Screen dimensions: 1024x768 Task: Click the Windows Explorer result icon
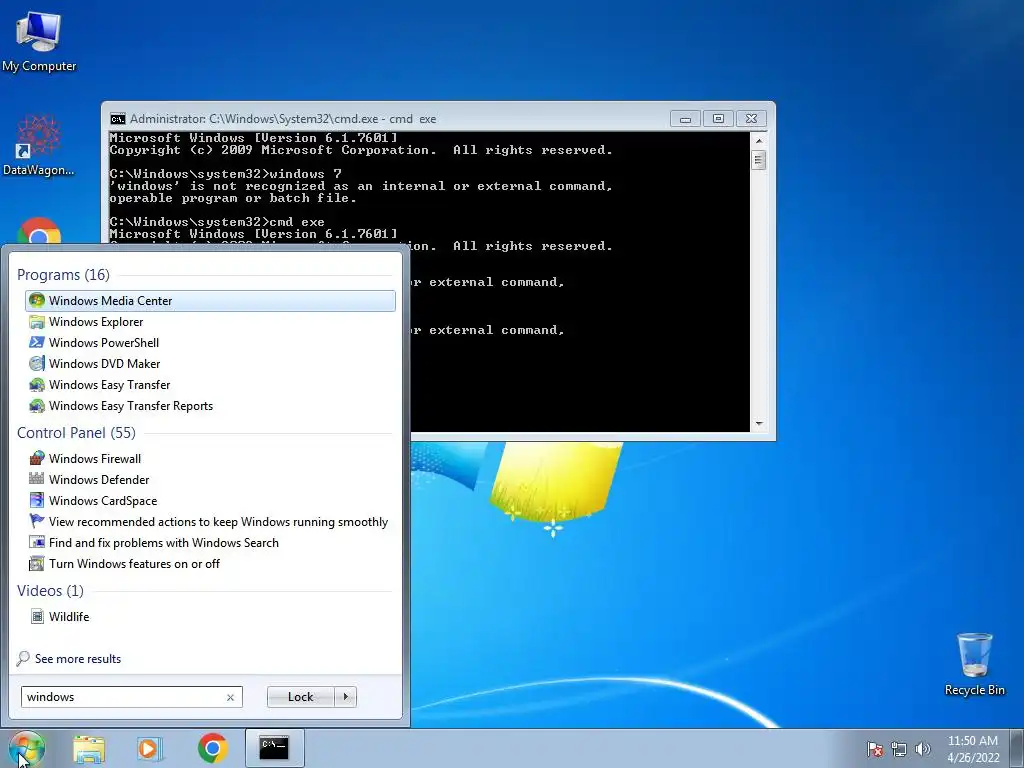(37, 321)
